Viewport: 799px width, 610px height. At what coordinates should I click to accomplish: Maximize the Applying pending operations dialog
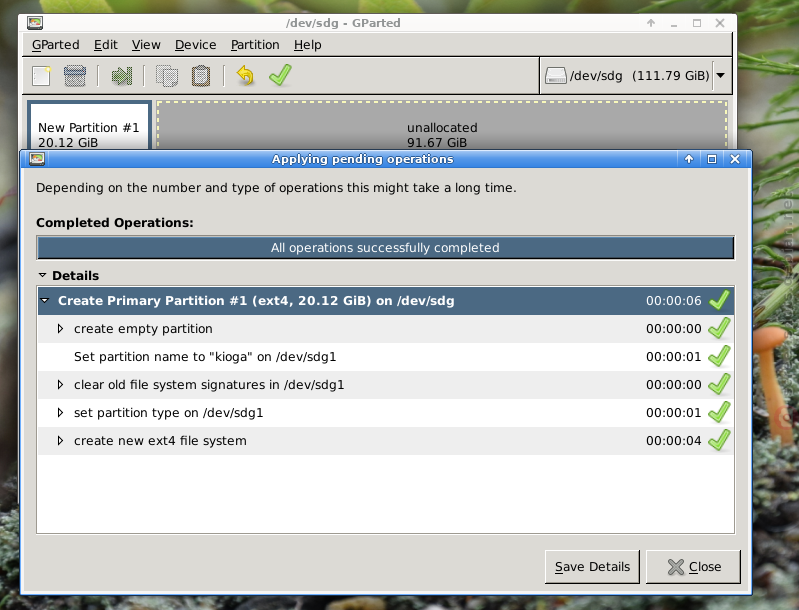(712, 159)
